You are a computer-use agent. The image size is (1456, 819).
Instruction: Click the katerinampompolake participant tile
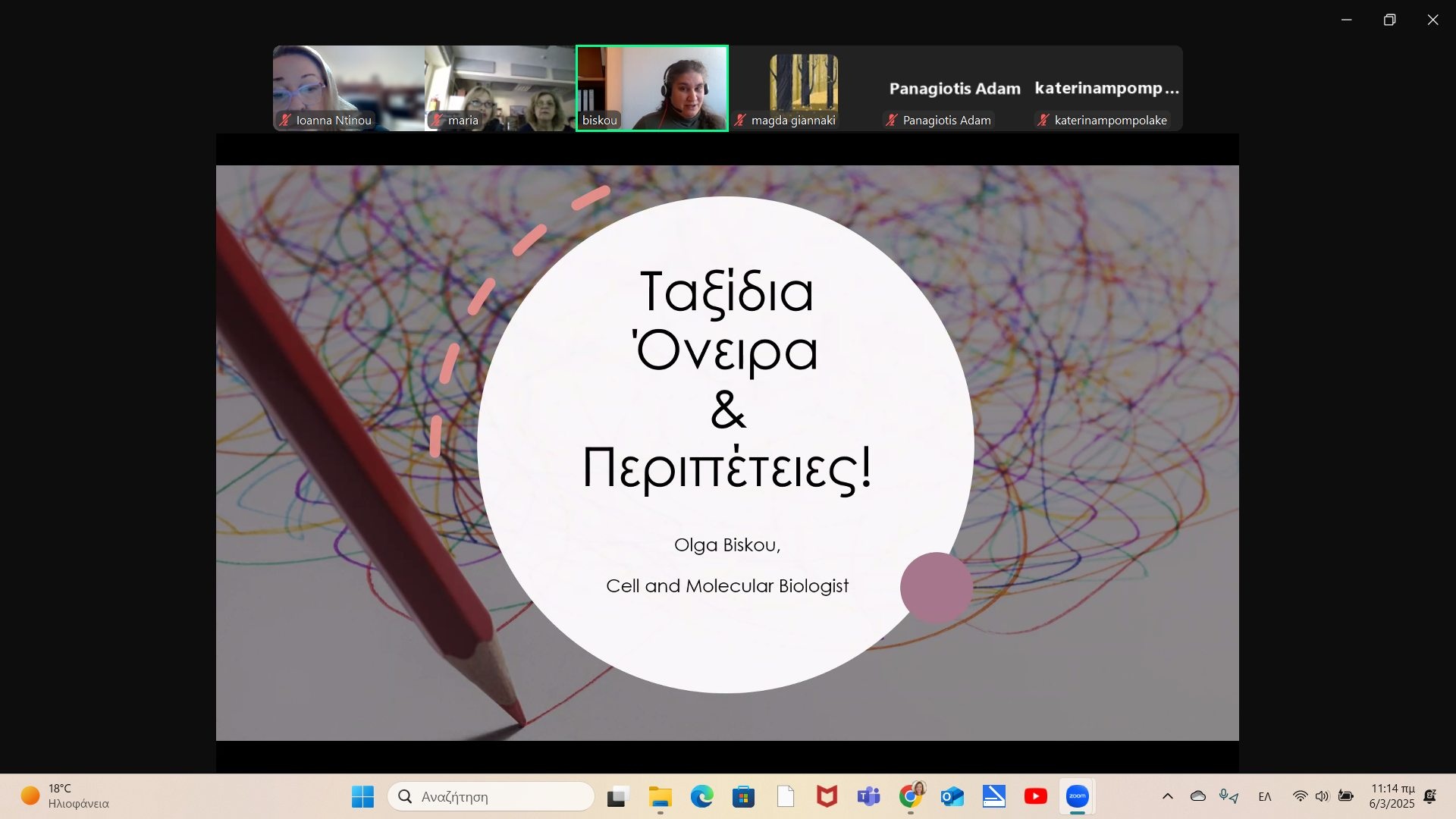click(1107, 89)
